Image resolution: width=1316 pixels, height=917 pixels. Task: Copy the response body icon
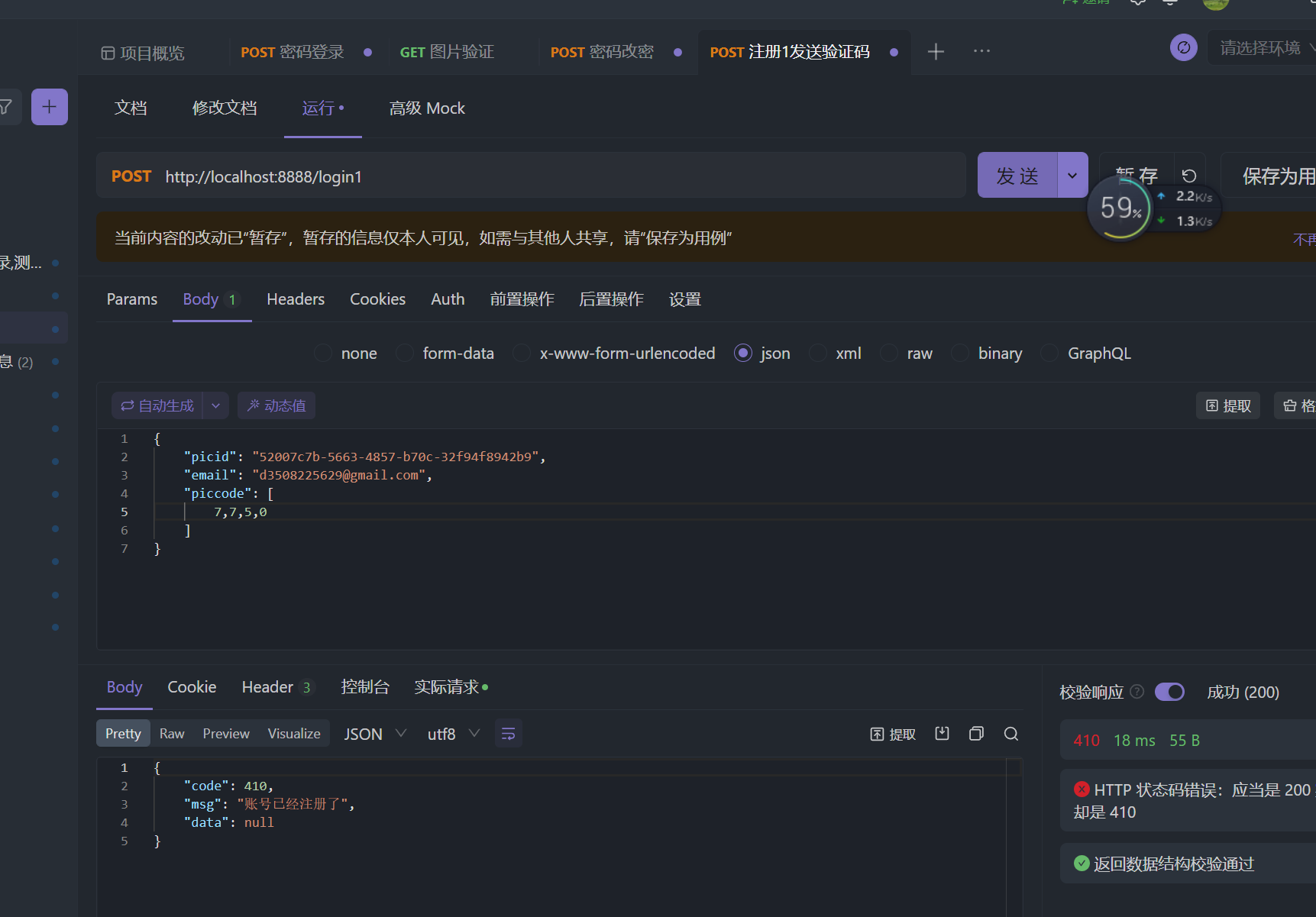point(976,734)
